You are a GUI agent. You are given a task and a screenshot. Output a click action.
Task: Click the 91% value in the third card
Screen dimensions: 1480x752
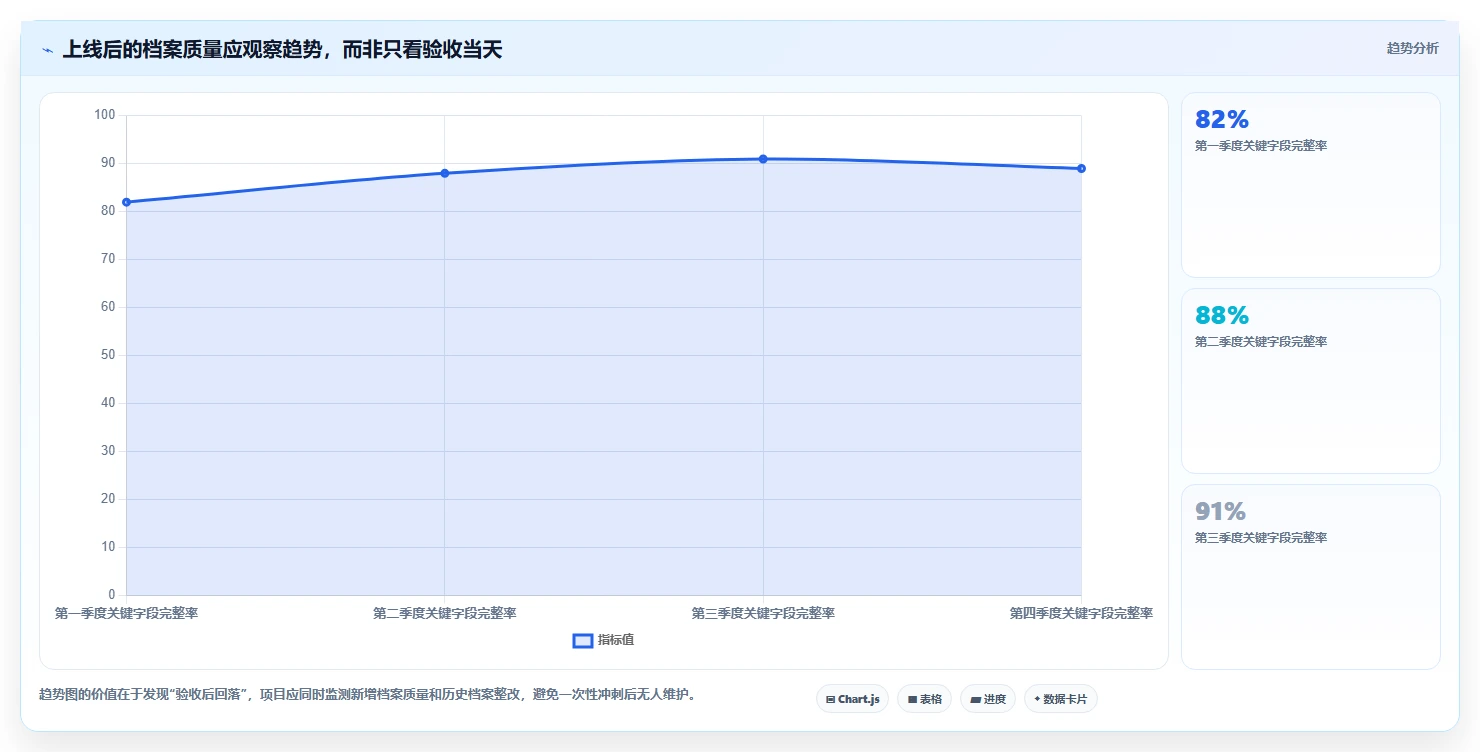point(1220,512)
